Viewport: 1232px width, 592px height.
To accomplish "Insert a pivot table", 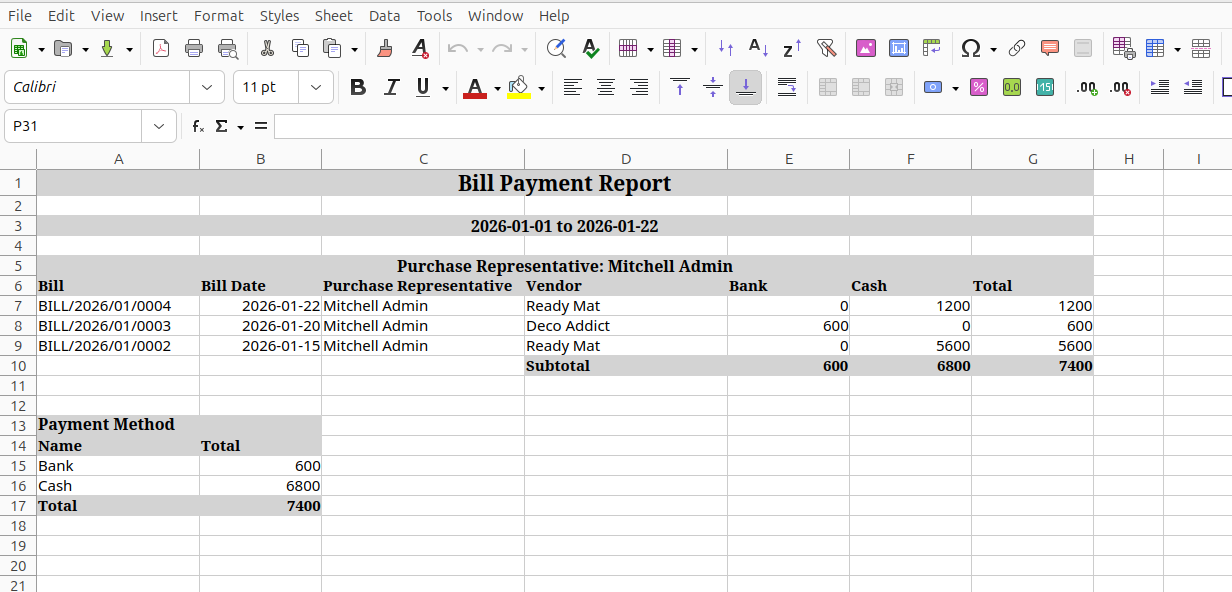I will coord(932,48).
